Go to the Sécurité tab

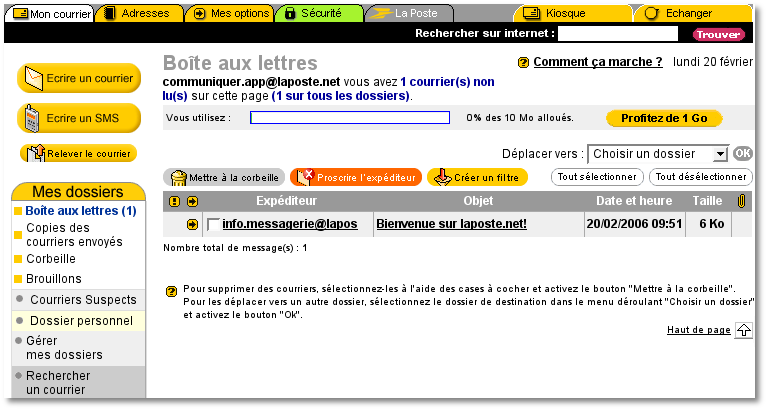pos(319,13)
